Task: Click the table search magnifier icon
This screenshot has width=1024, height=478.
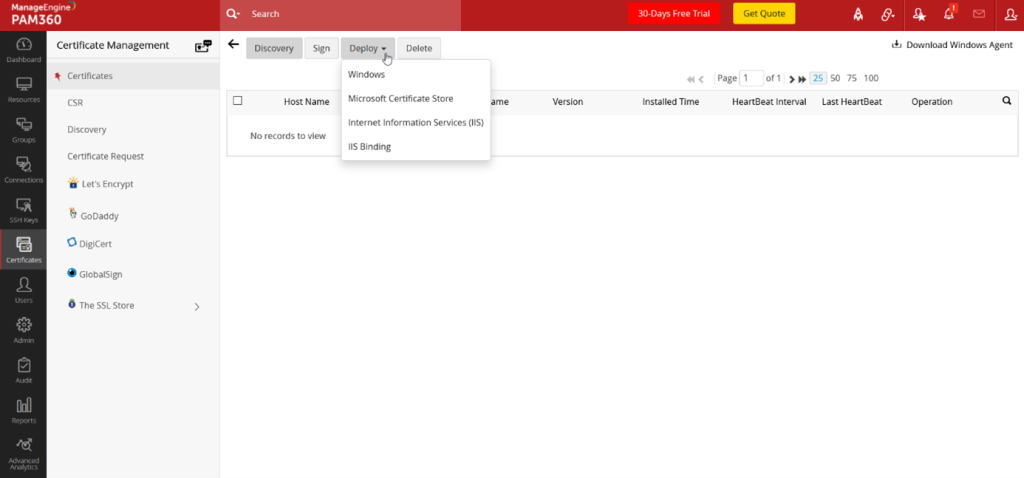Action: point(1007,101)
